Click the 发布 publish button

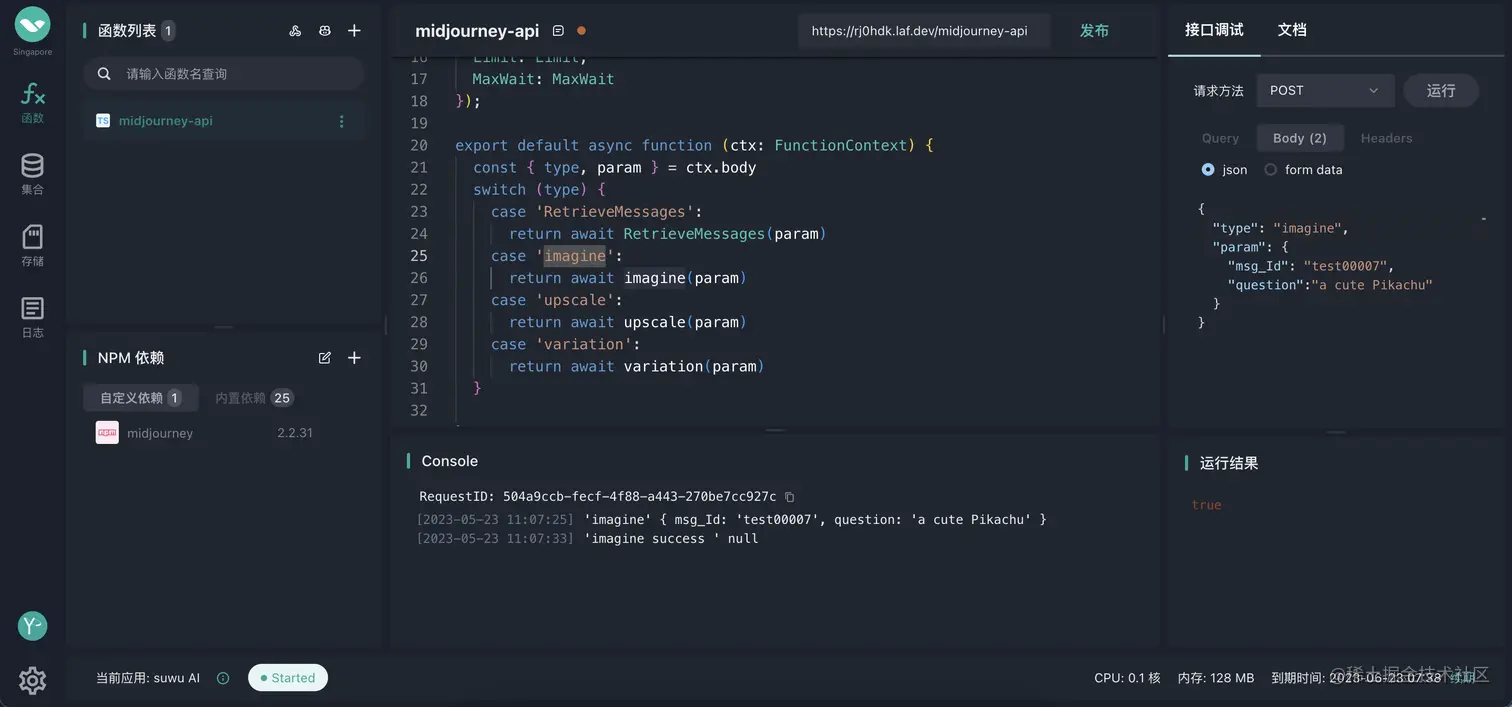pyautogui.click(x=1094, y=31)
